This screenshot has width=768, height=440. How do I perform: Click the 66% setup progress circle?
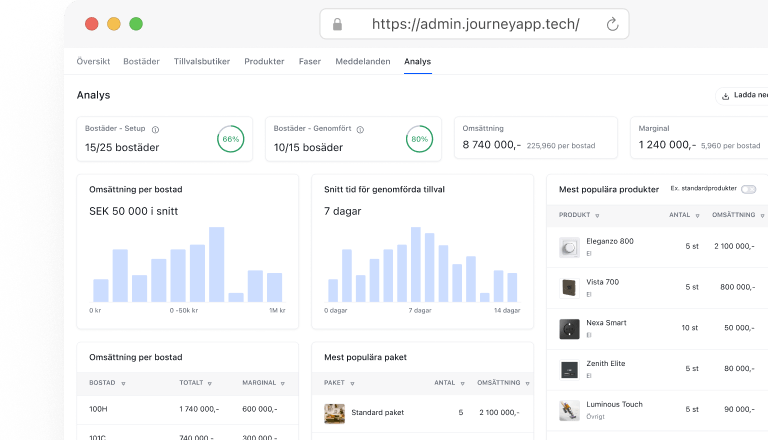230,139
